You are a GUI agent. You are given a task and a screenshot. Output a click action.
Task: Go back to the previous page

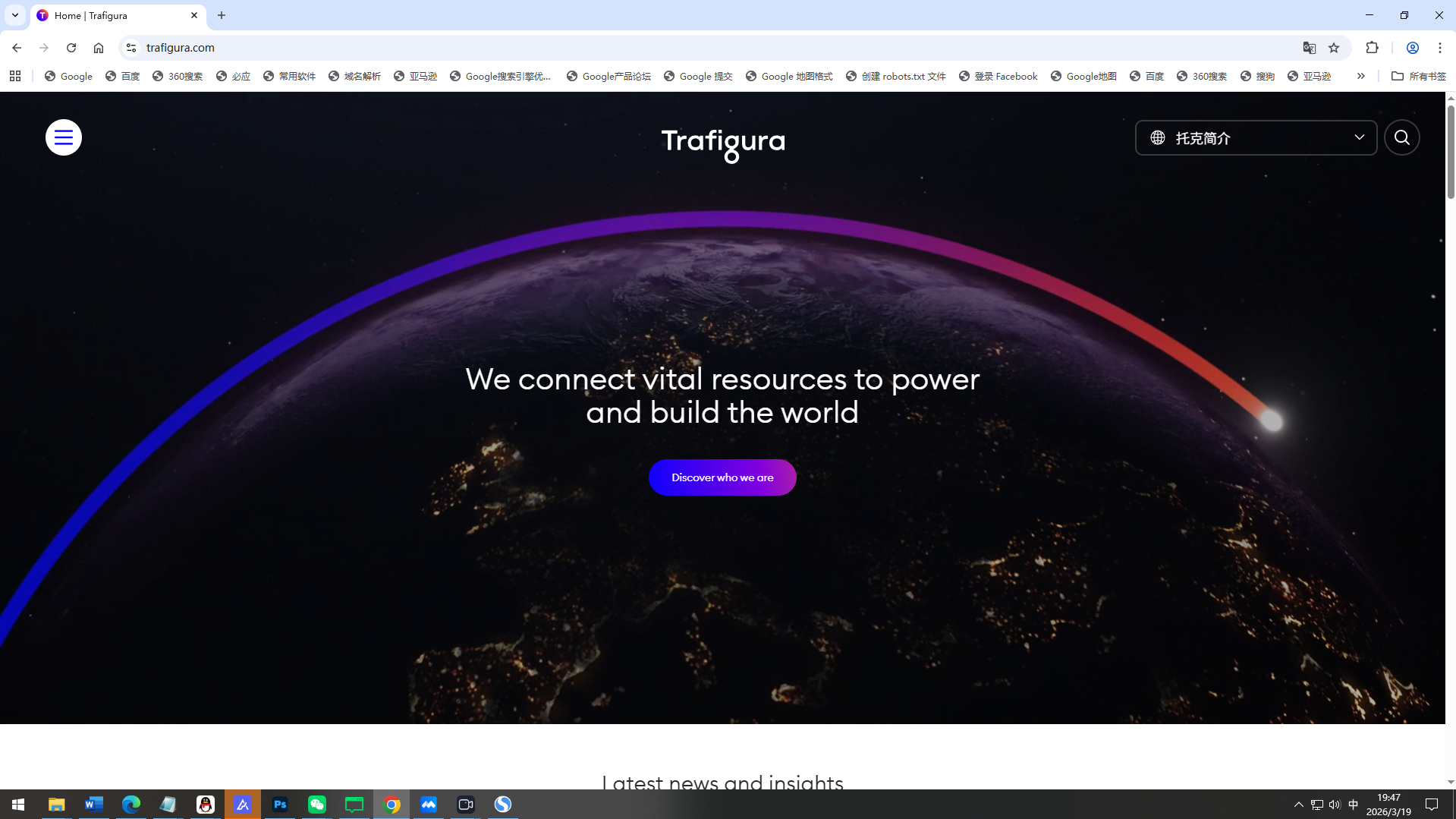click(x=17, y=48)
